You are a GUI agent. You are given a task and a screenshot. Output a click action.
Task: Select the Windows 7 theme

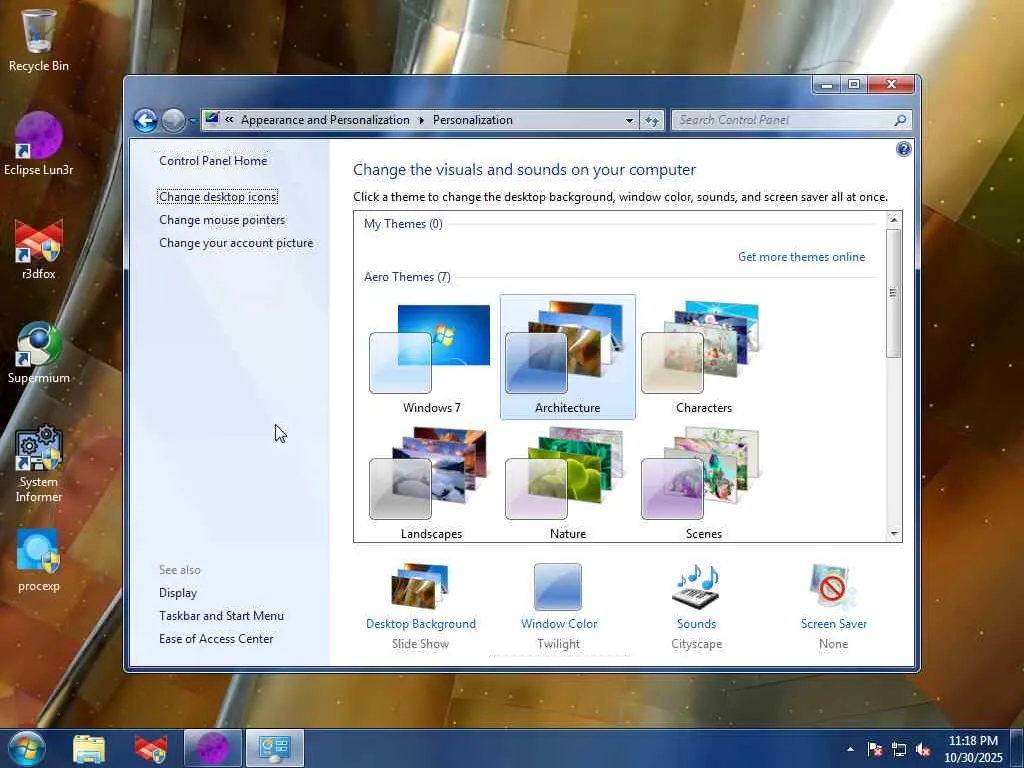click(431, 357)
